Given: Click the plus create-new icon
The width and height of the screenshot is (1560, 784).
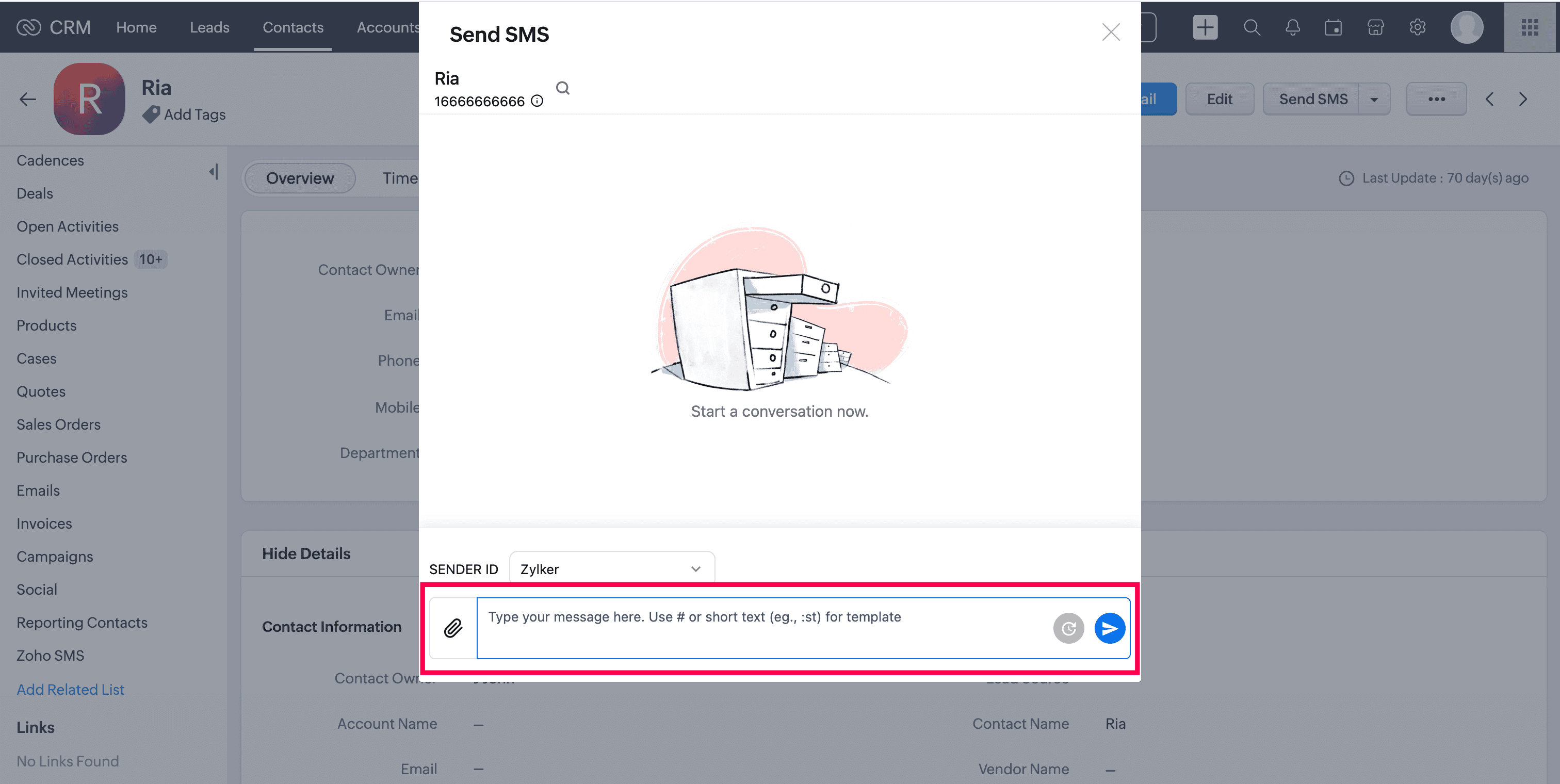Looking at the screenshot, I should (x=1205, y=27).
